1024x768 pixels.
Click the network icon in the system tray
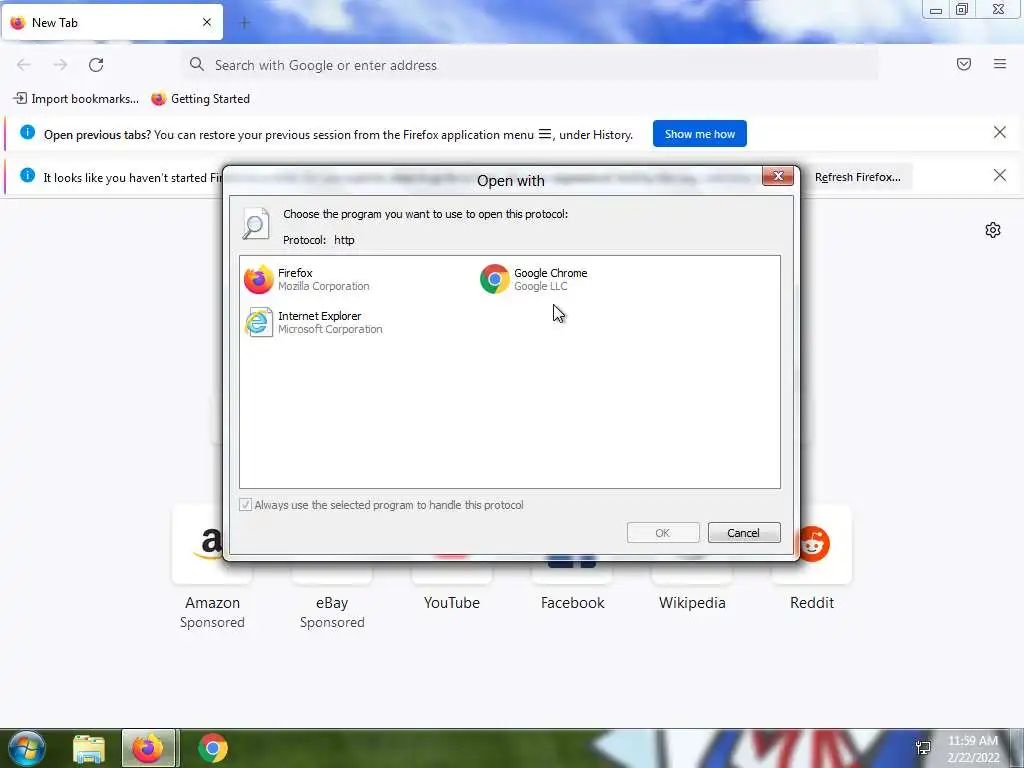[923, 748]
